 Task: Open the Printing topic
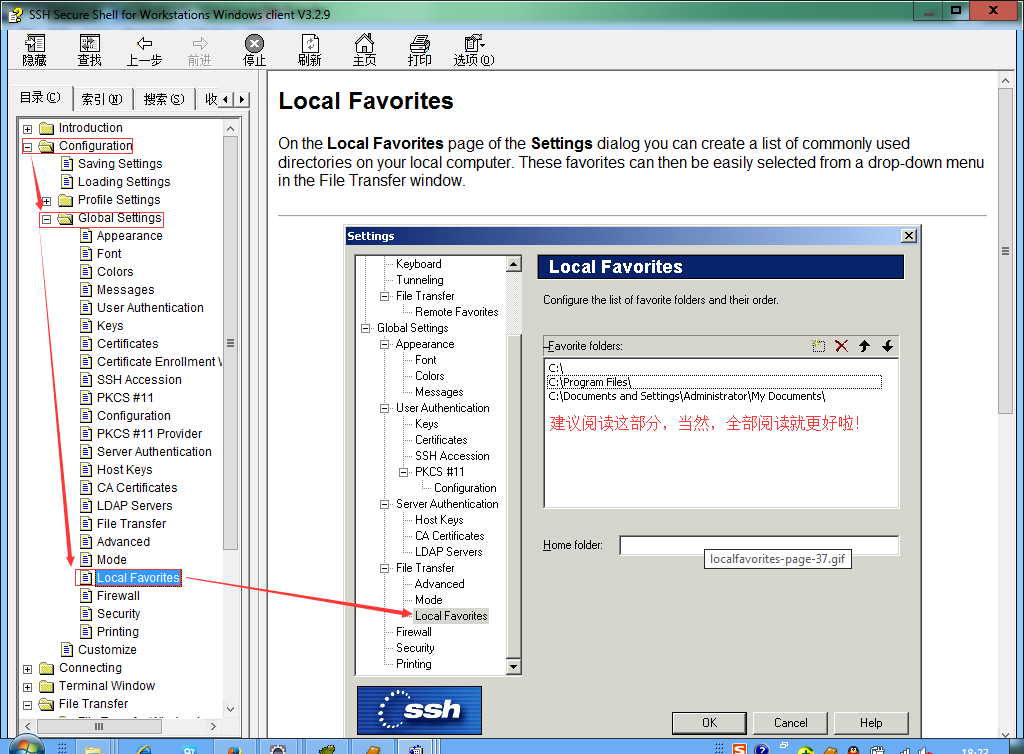(118, 631)
